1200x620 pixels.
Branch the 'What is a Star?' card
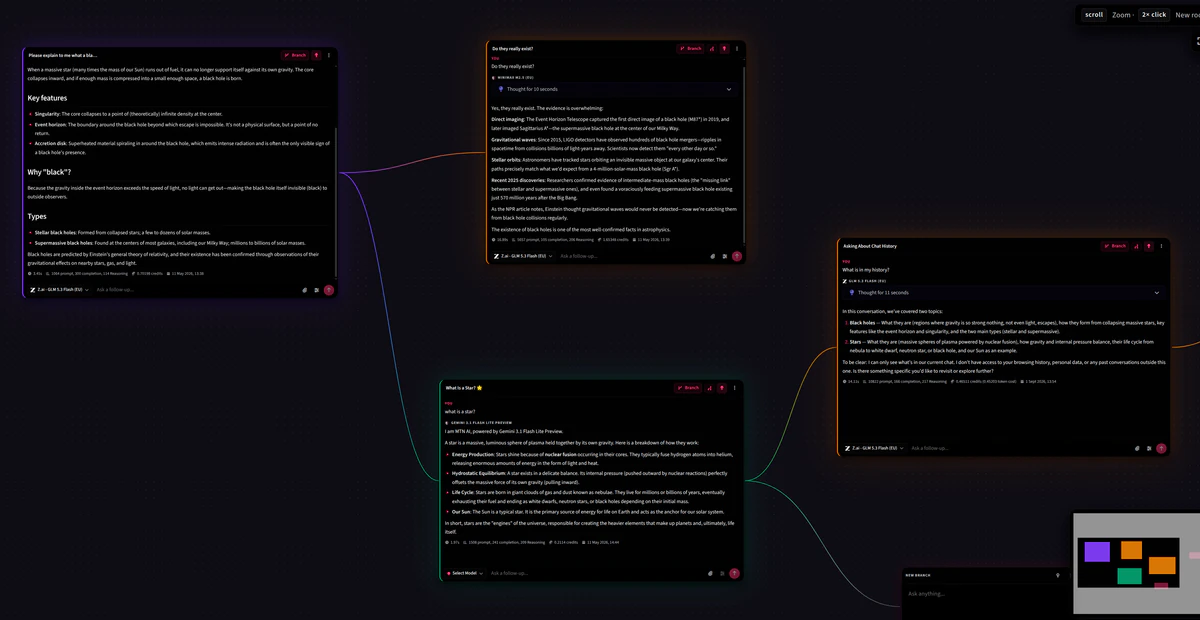[688, 387]
